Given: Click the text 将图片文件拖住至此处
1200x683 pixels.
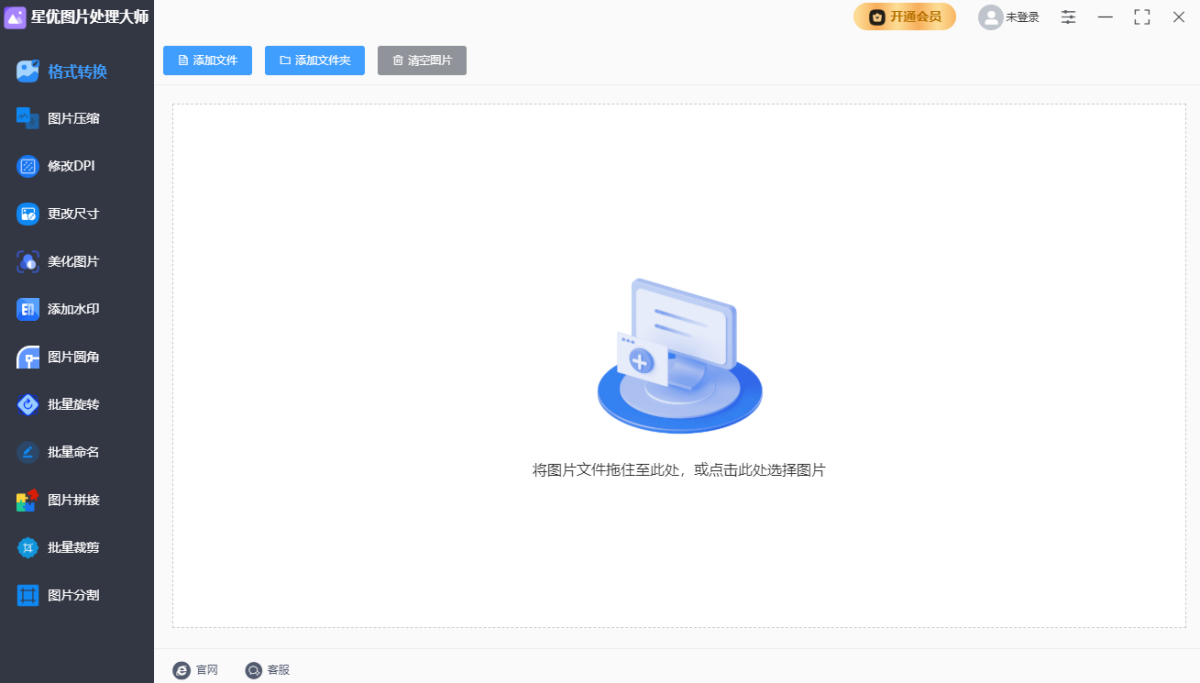Looking at the screenshot, I should 605,470.
